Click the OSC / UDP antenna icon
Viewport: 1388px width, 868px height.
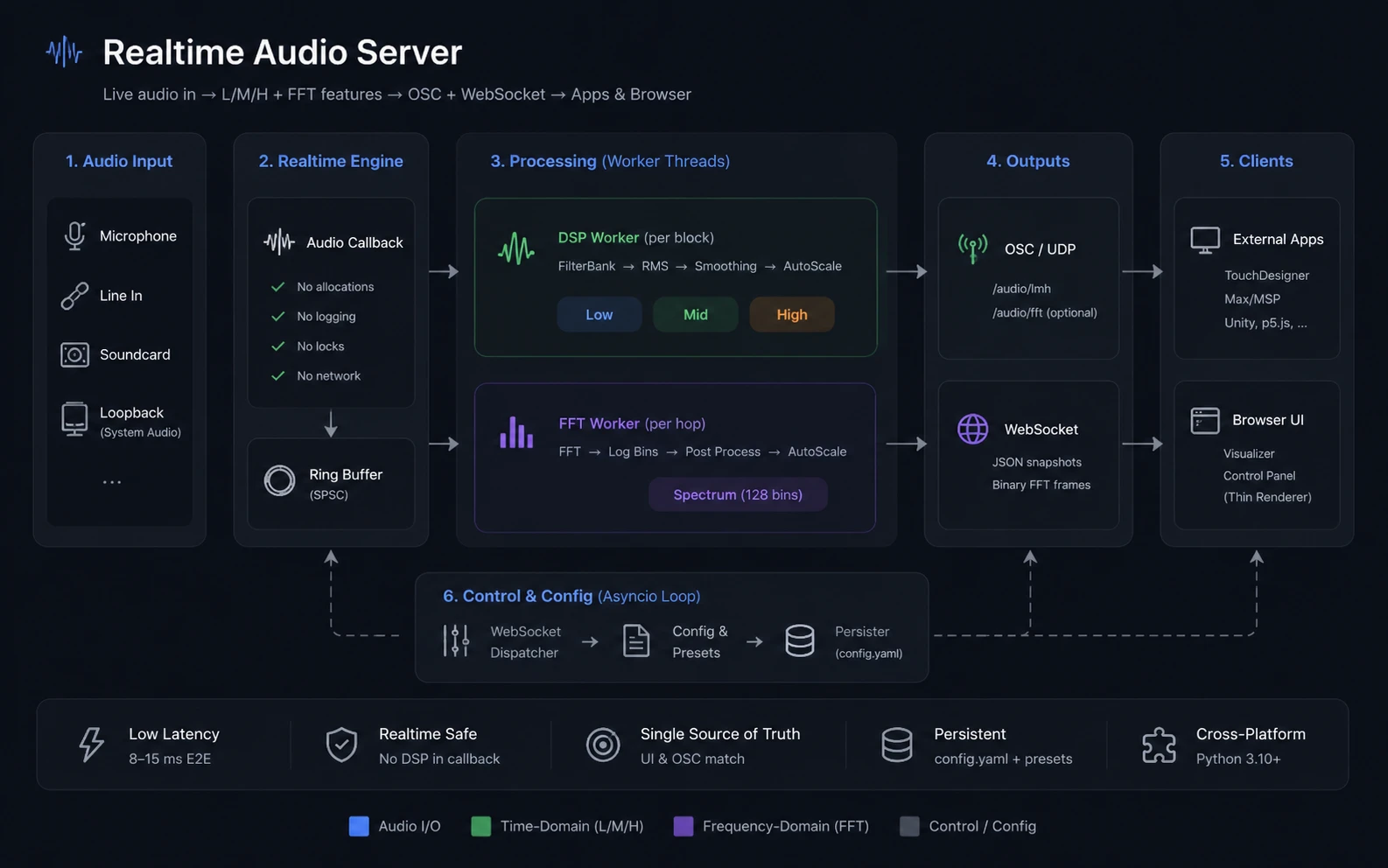point(972,248)
